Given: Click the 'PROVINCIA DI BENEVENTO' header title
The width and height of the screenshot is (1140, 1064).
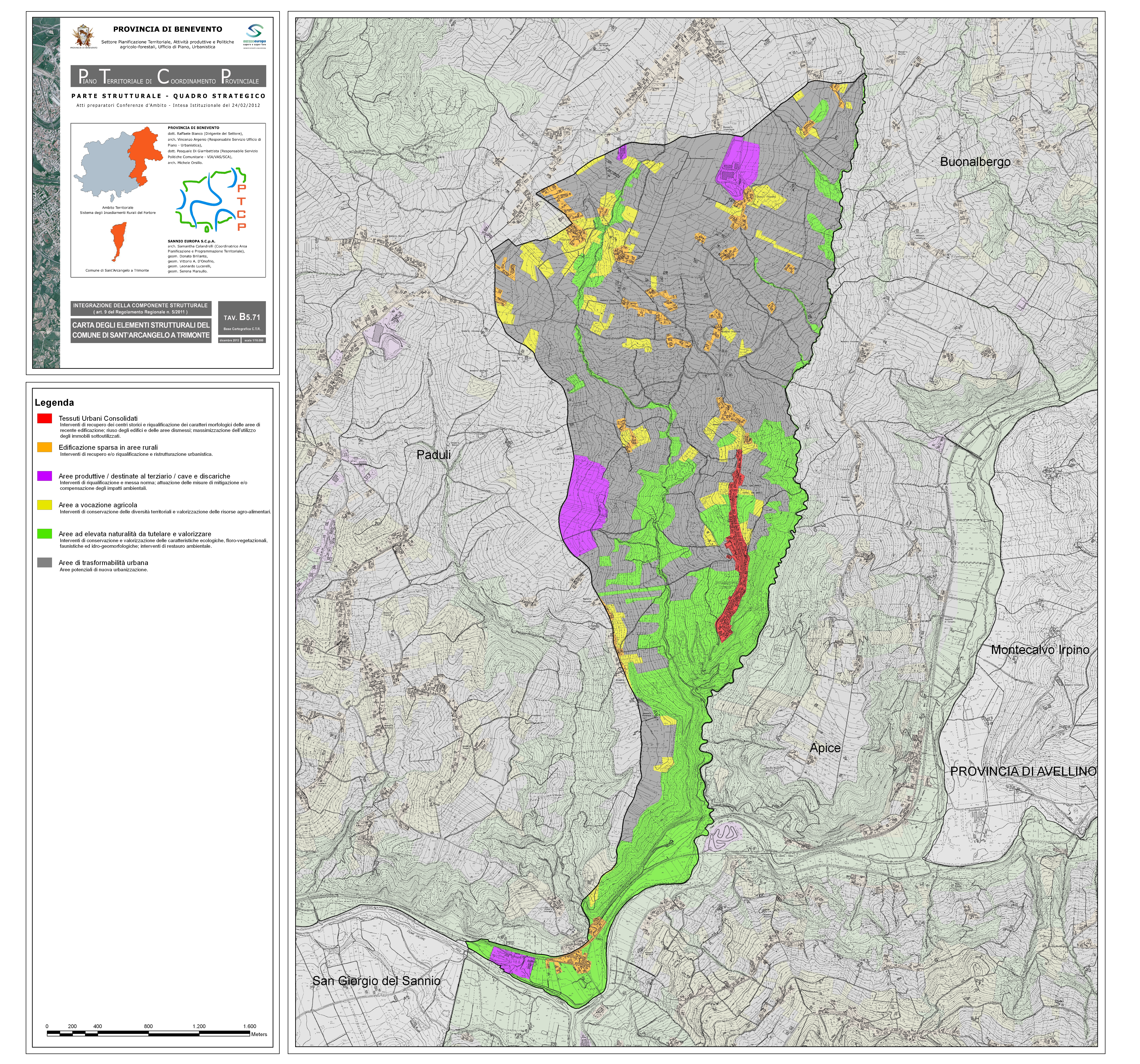Looking at the screenshot, I should click(x=168, y=29).
